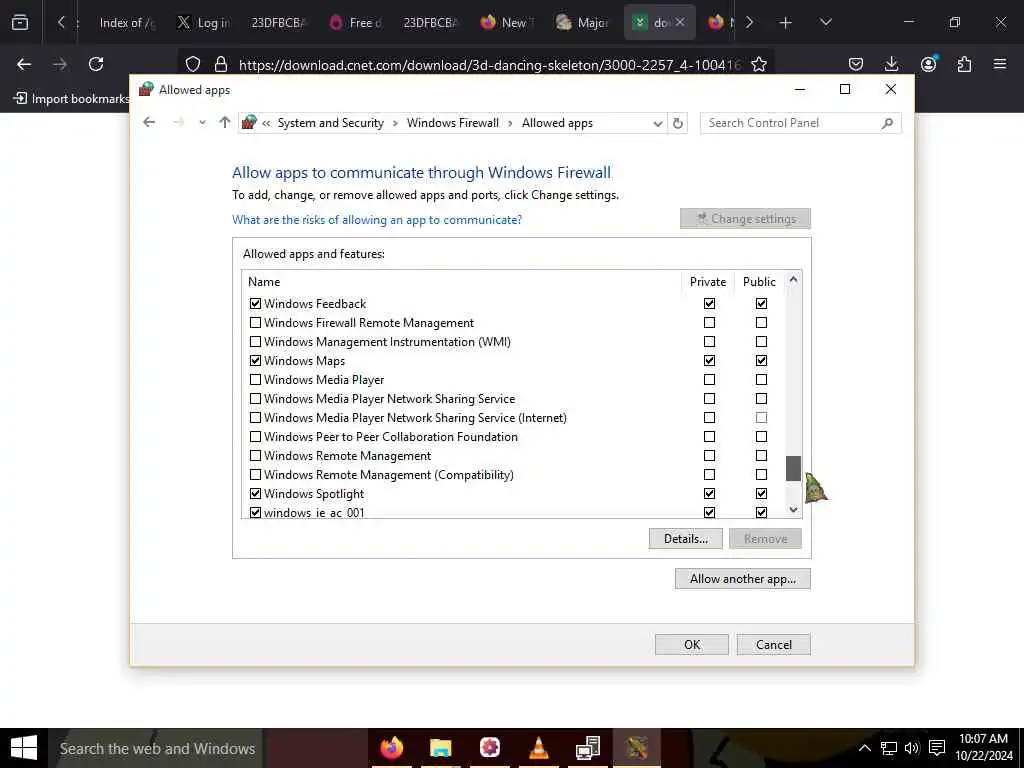
Task: Click the Cancel button
Action: 773,645
